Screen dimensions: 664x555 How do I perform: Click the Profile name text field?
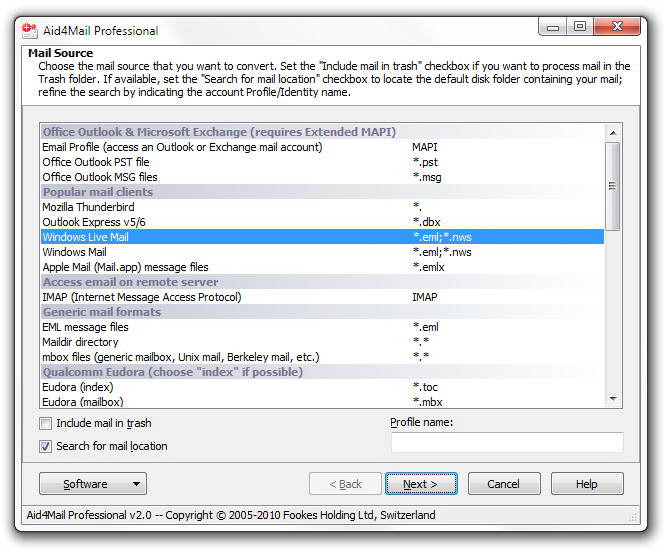point(506,443)
